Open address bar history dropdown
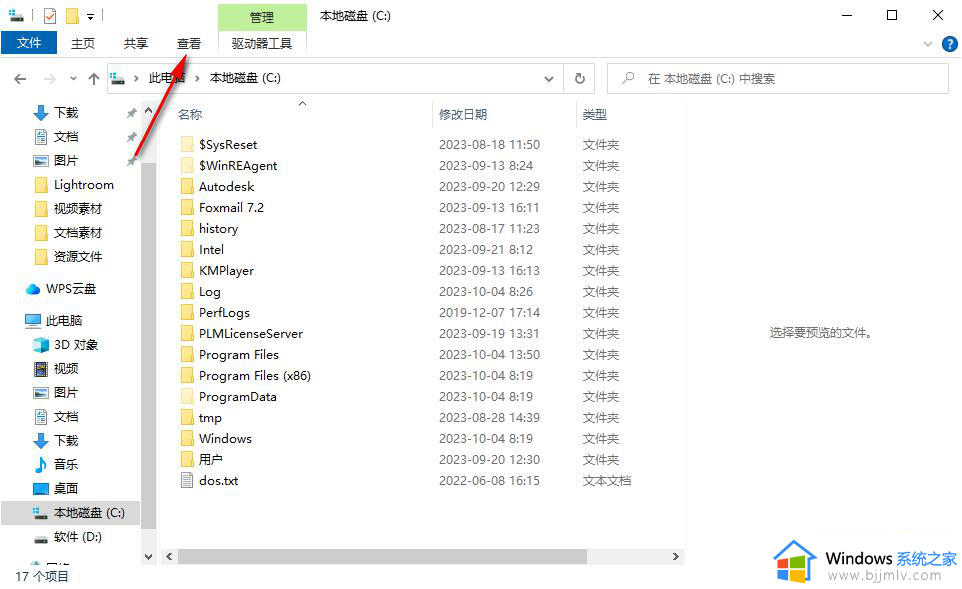The image size is (962, 589). tap(548, 79)
